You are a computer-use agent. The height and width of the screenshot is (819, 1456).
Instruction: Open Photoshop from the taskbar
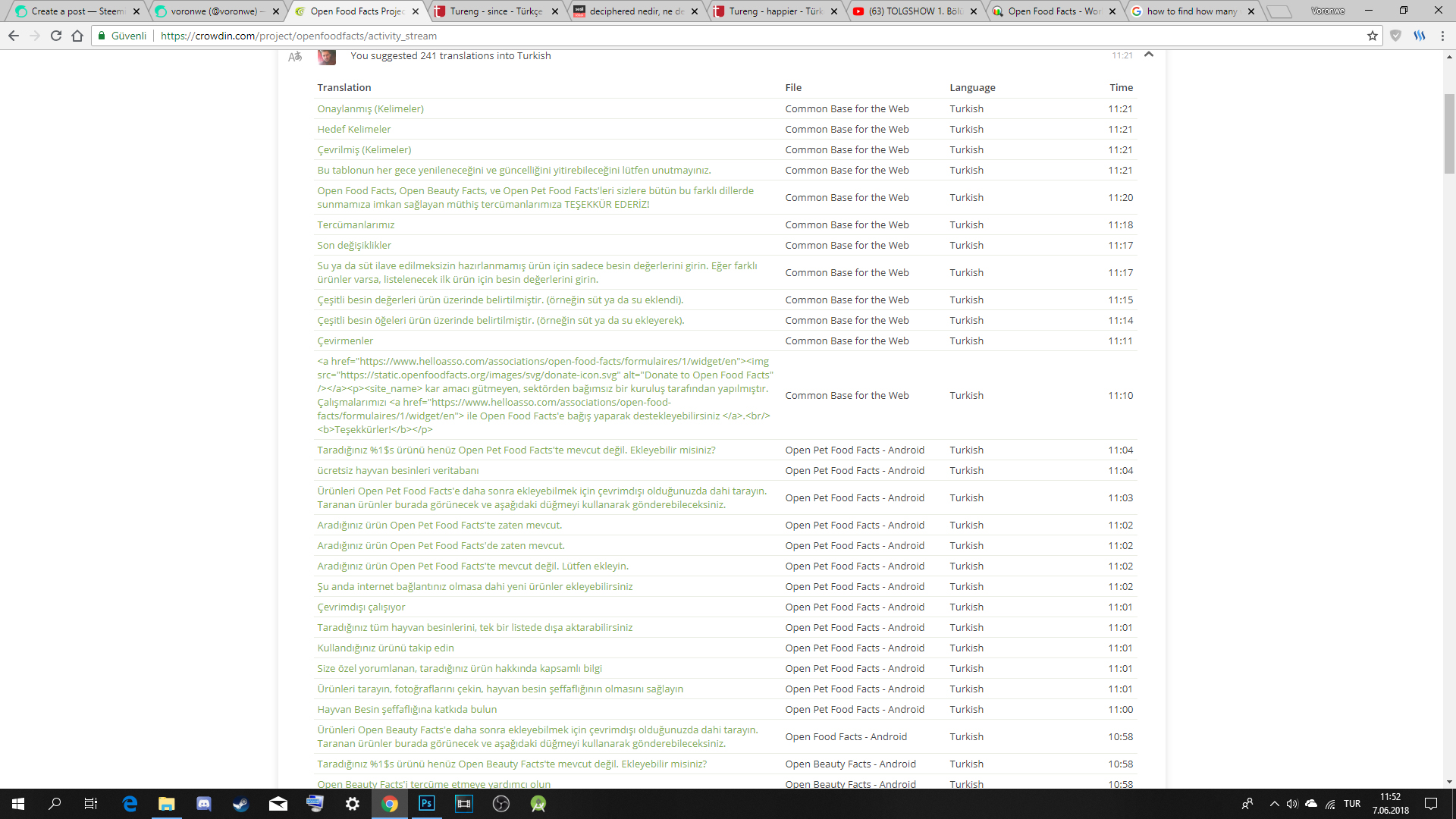[427, 804]
